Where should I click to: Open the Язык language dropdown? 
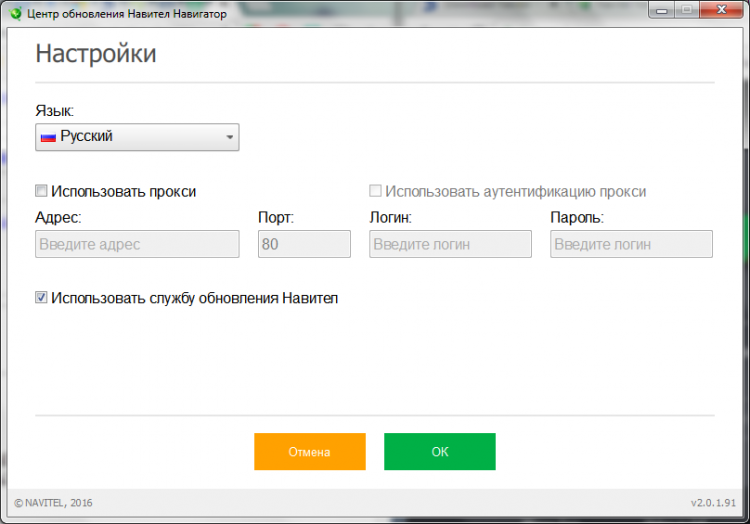pos(137,137)
